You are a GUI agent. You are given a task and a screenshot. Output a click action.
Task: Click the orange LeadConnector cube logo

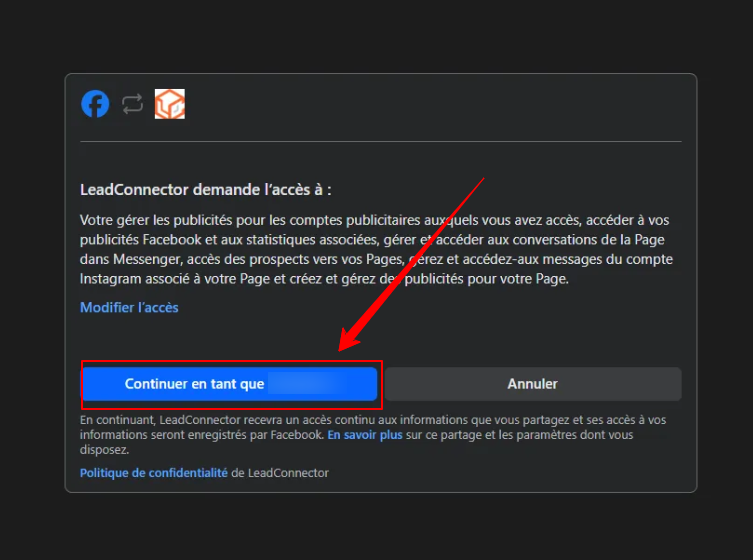click(169, 104)
